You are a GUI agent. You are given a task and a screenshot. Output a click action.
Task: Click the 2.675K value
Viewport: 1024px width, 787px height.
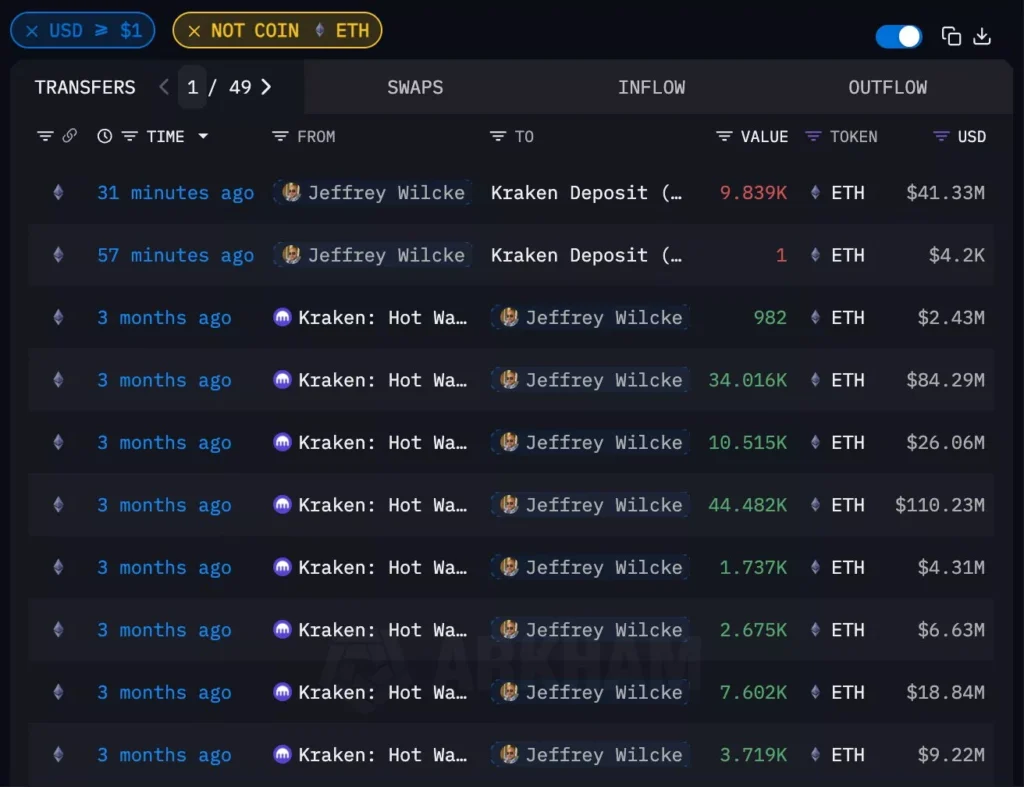click(x=753, y=630)
